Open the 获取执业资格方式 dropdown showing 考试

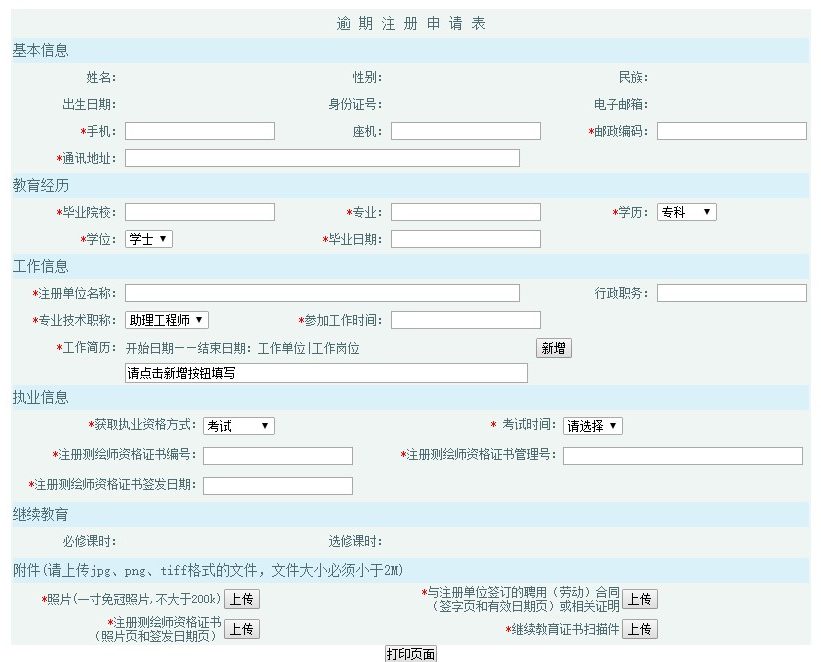pyautogui.click(x=238, y=425)
